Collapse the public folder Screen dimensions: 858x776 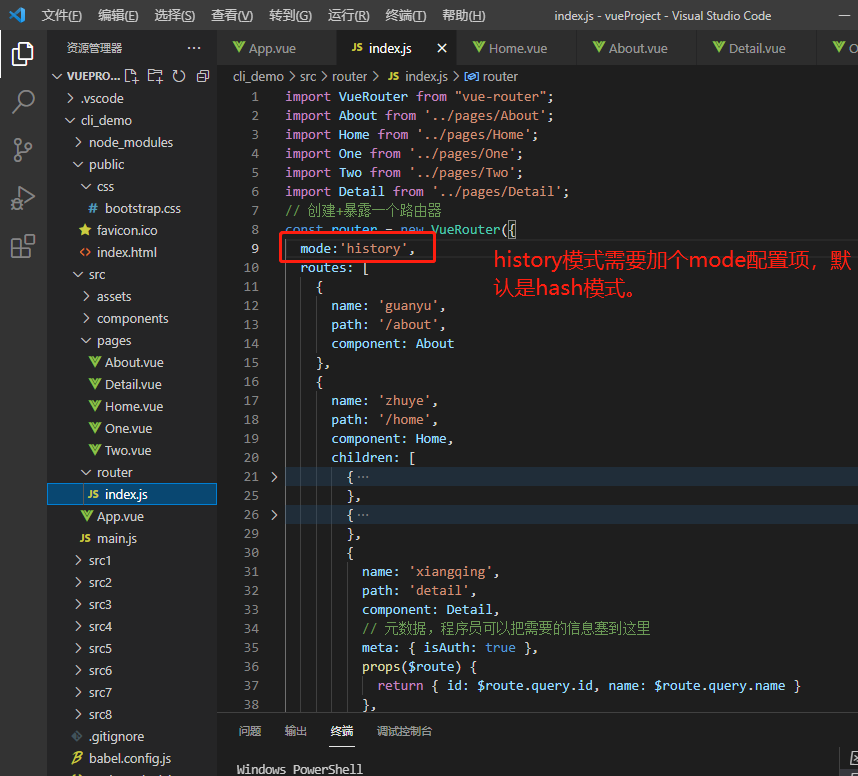point(132,164)
